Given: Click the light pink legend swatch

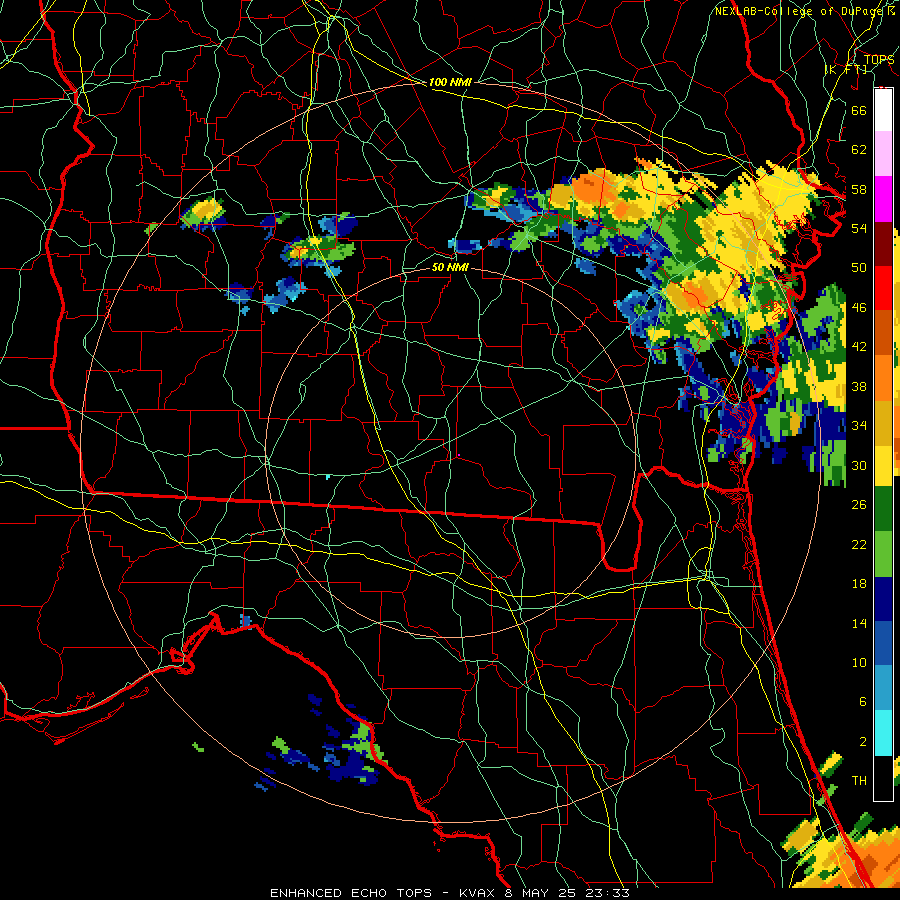Looking at the screenshot, I should 883,153.
